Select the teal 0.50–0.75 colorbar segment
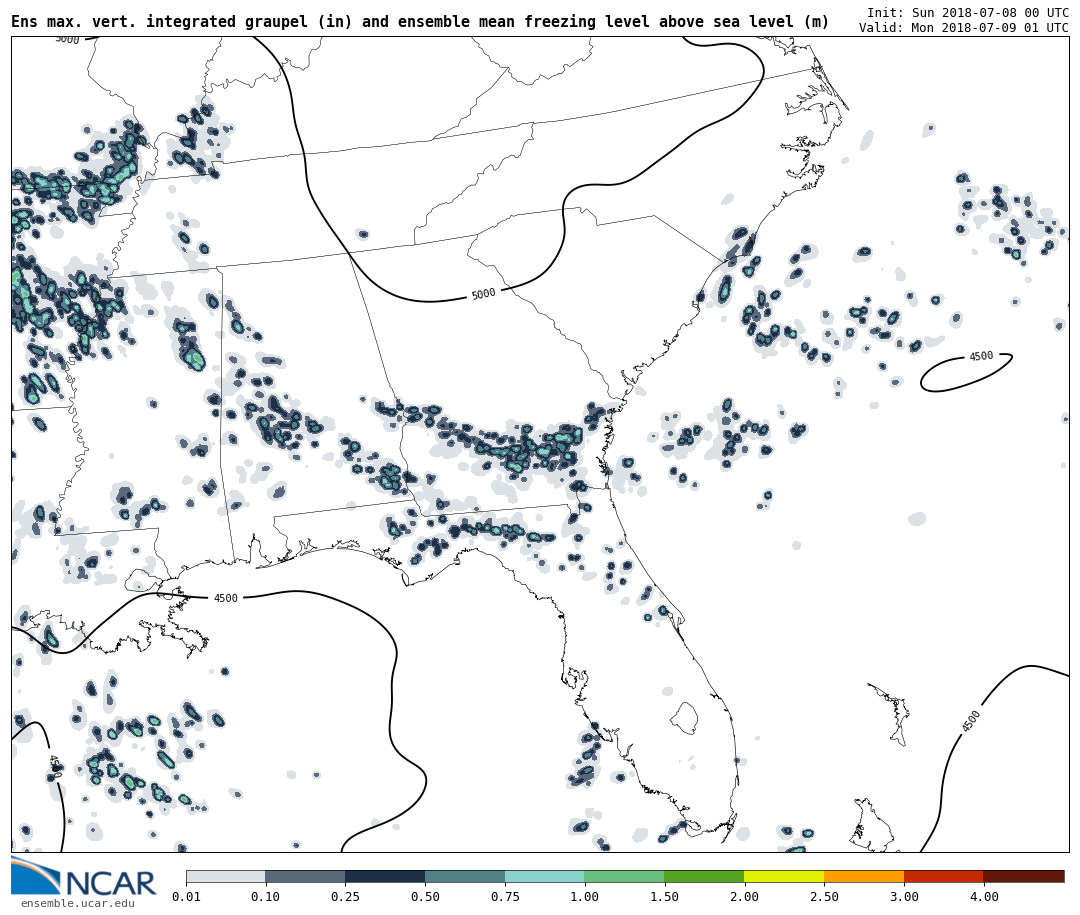 (464, 877)
